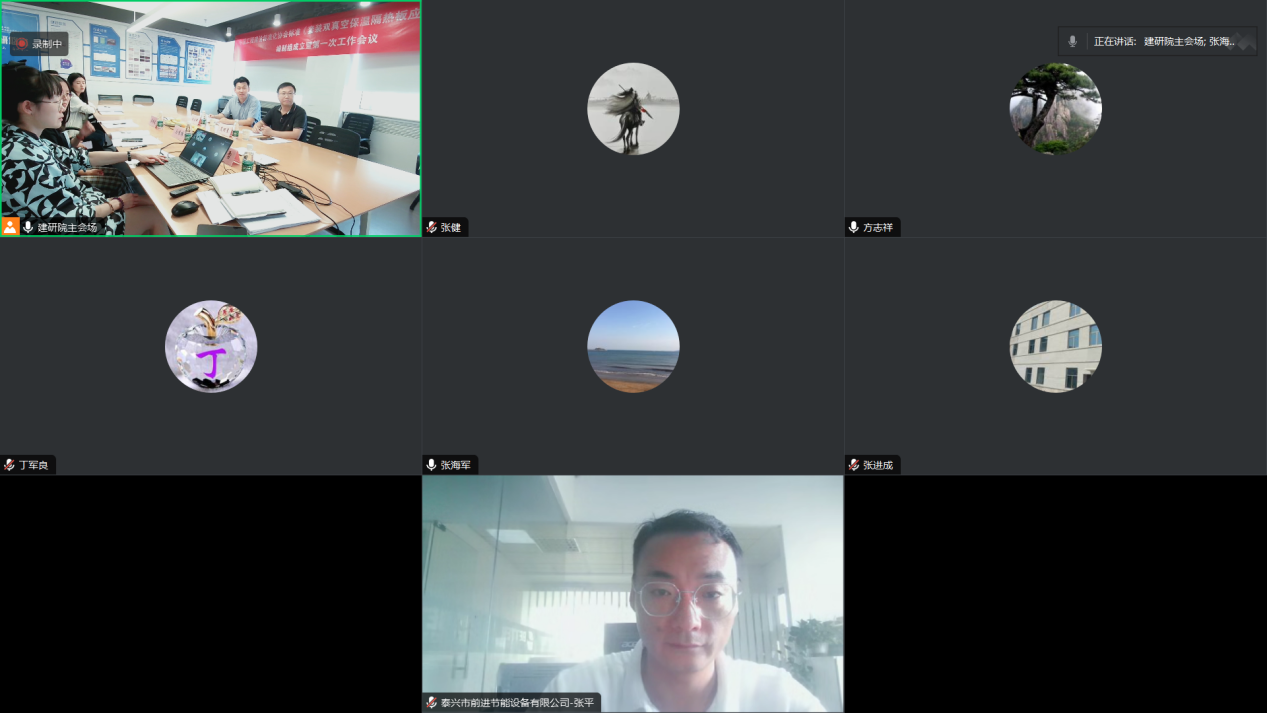Click the microphone icon in the 正在讲话 bar
The image size is (1267, 713).
tap(1072, 42)
